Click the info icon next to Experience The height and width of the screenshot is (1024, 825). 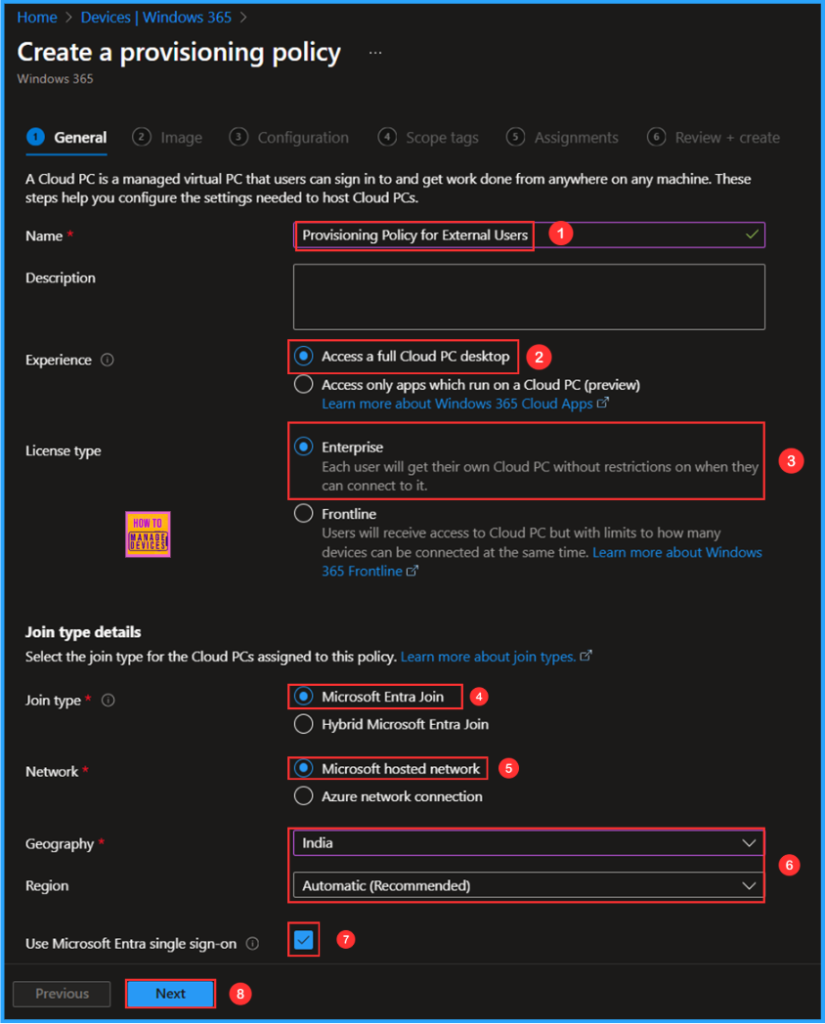(108, 359)
